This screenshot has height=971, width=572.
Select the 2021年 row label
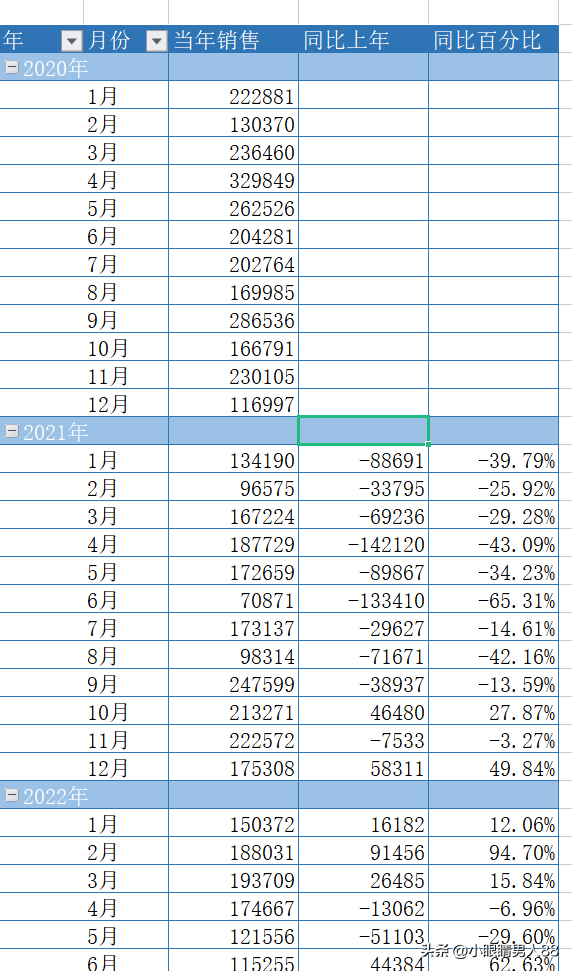(56, 432)
